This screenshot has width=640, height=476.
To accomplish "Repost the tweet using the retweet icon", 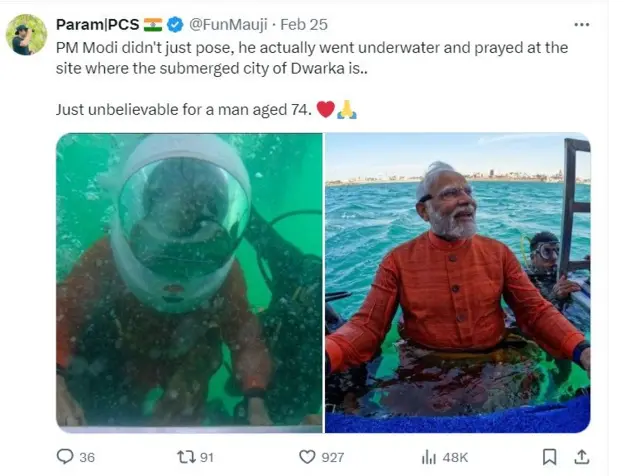I will [x=184, y=457].
